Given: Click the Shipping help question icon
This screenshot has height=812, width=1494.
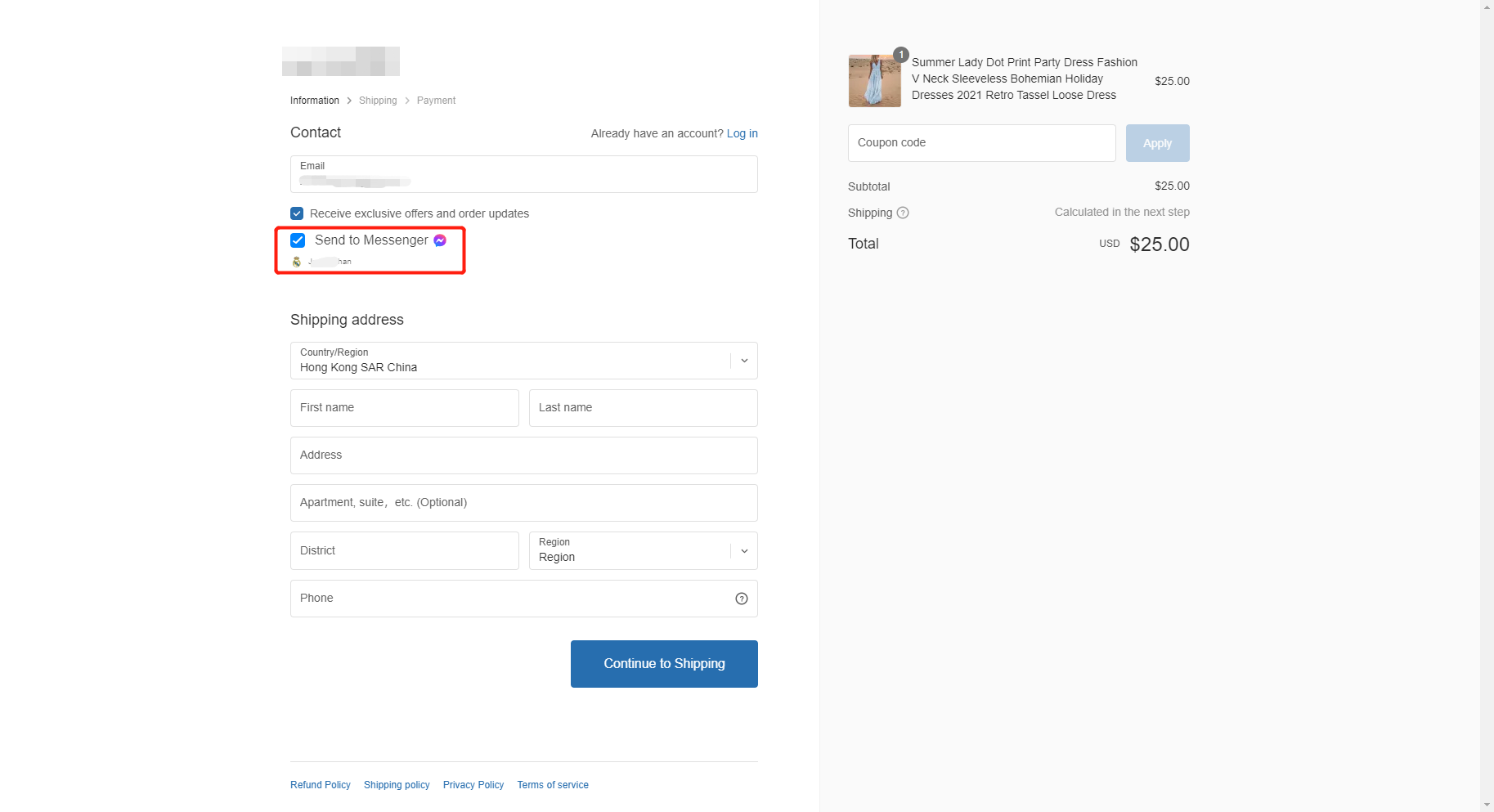Looking at the screenshot, I should click(x=903, y=213).
